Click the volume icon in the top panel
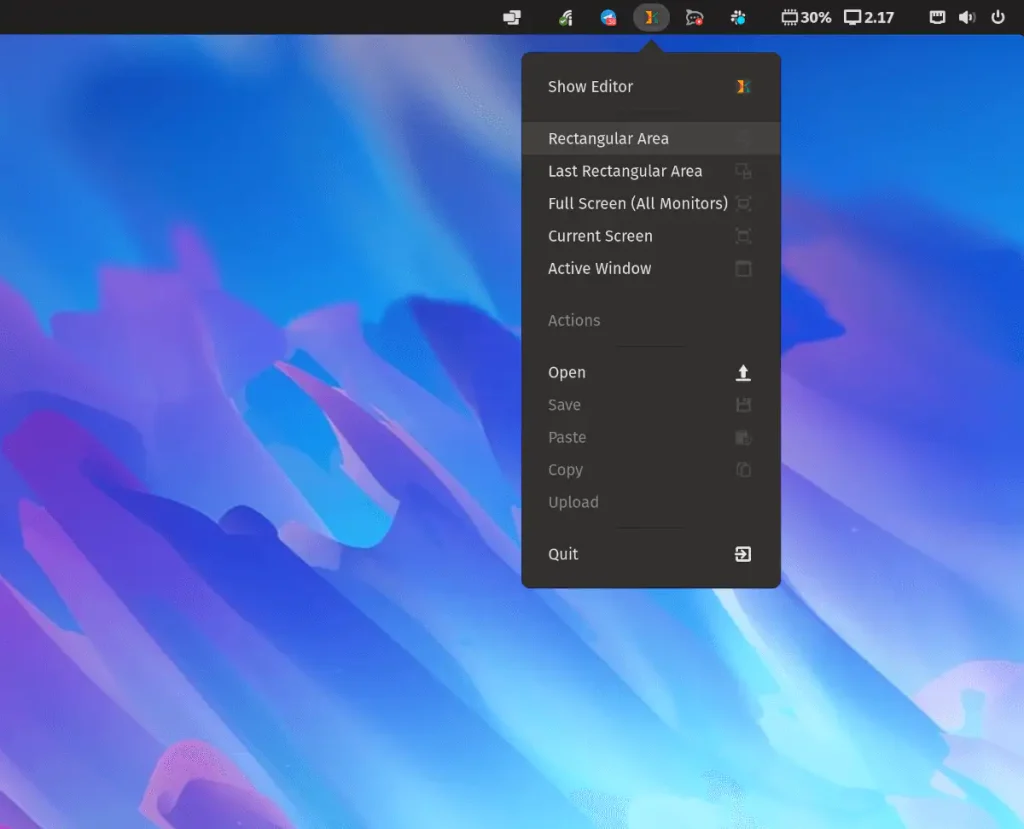Screen dimensions: 1024x829 (x=965, y=17)
